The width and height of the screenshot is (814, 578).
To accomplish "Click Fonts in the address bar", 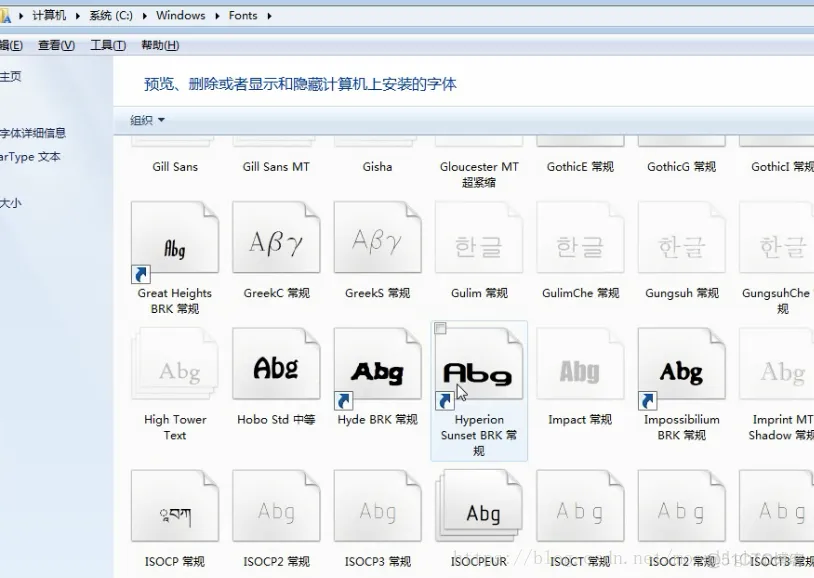I will [x=243, y=16].
